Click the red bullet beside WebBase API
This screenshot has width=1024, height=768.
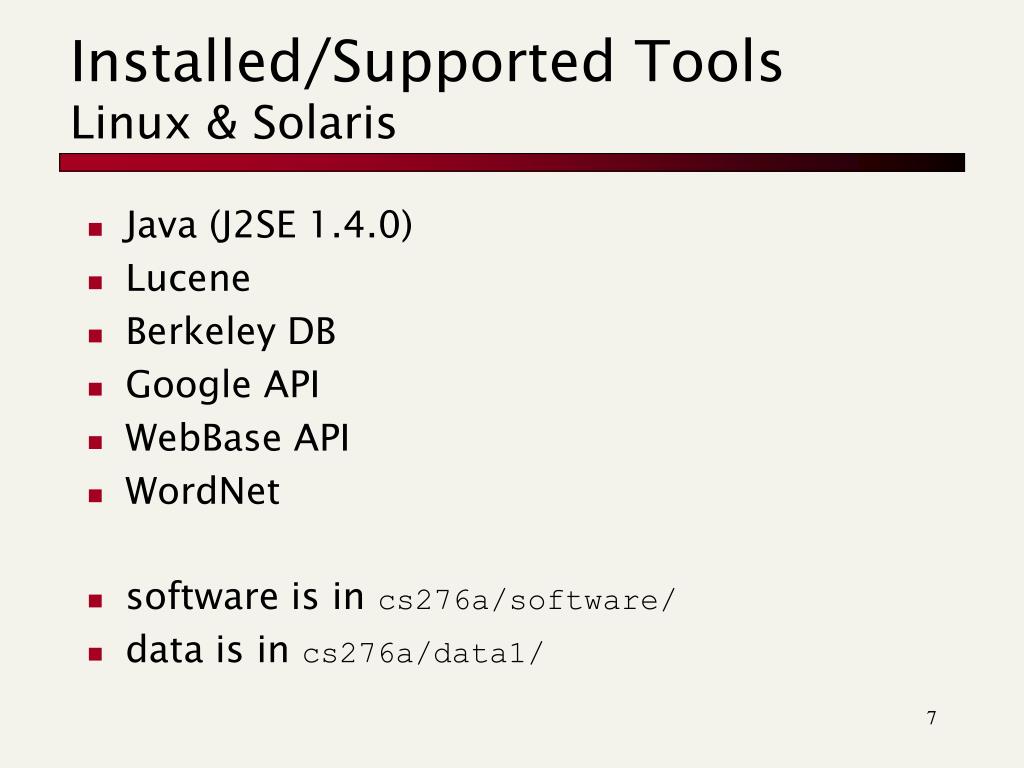pos(95,442)
